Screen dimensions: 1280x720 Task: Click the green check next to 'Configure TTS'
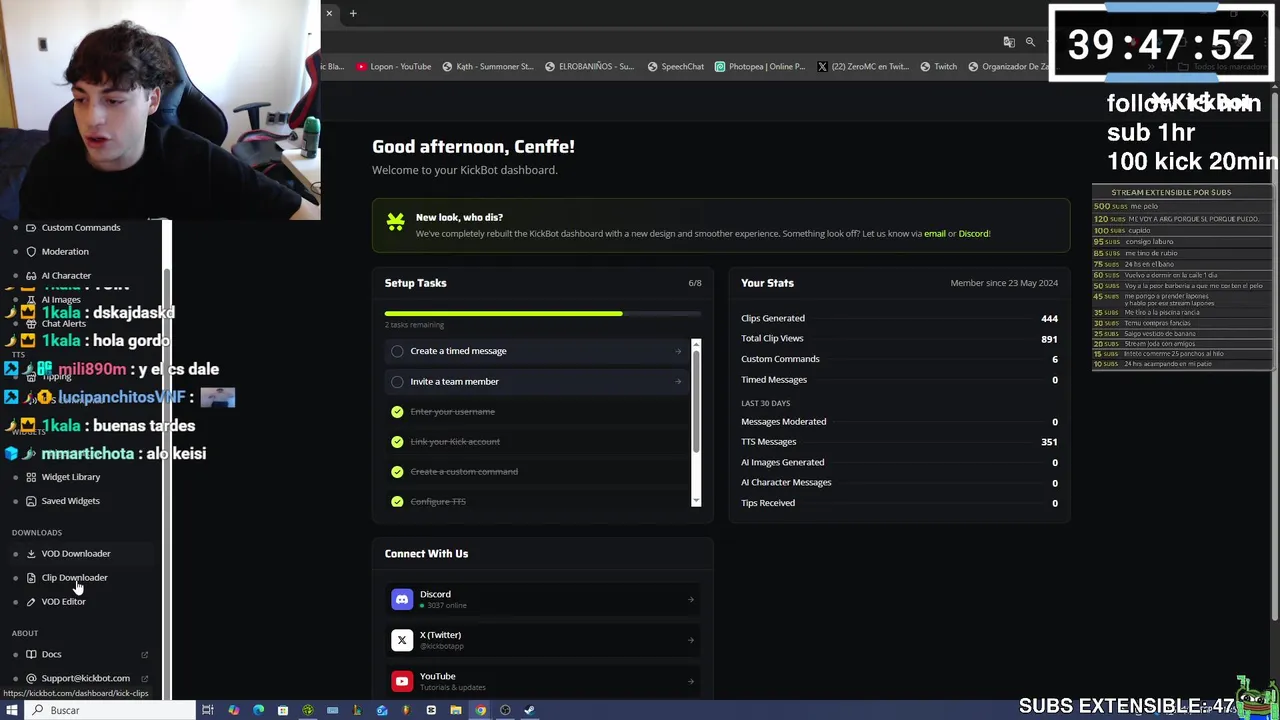click(397, 501)
